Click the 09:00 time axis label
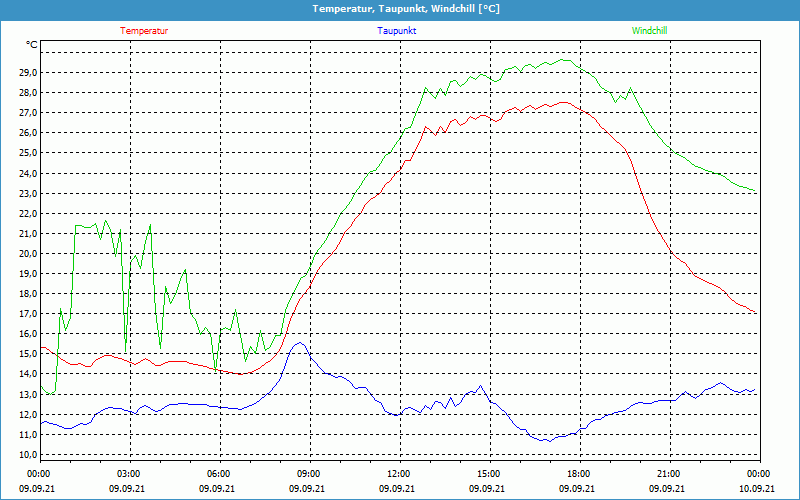 (308, 474)
